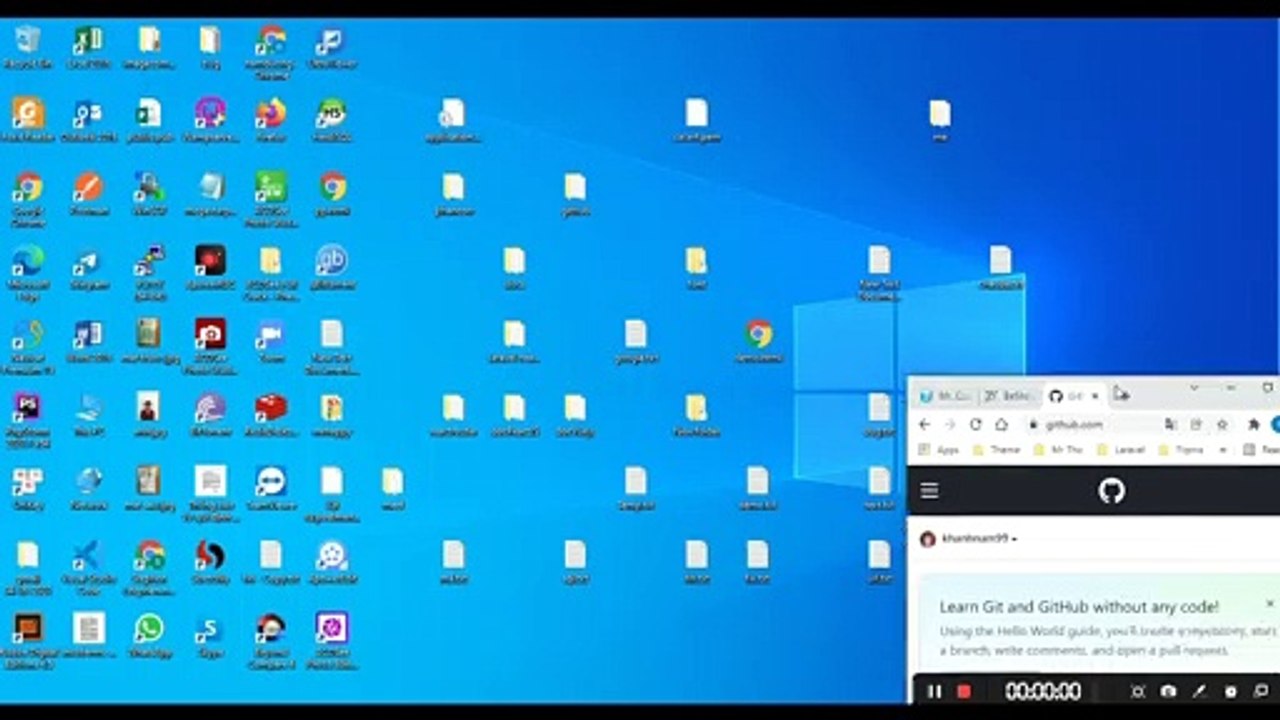This screenshot has height=720, width=1280.
Task: Launch the Postman desktop shortcut
Action: click(88, 193)
